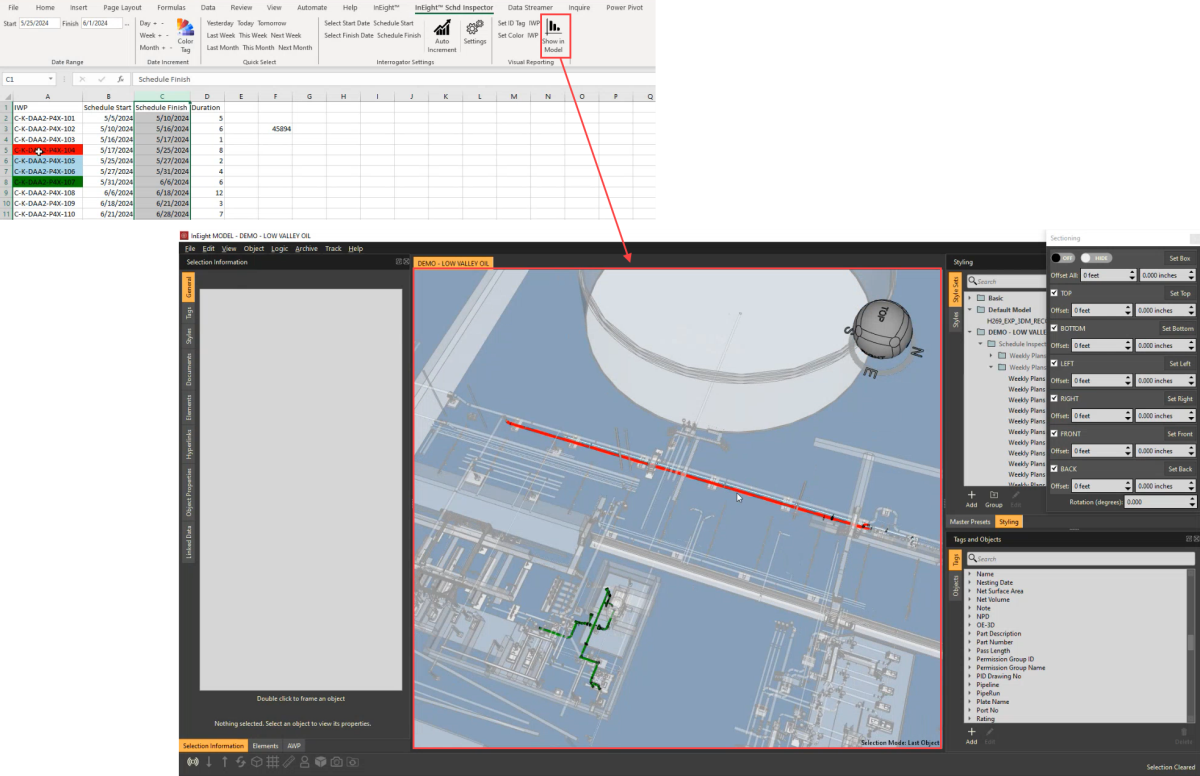This screenshot has width=1200, height=776.
Task: Click the Set Box button
Action: 1180,258
